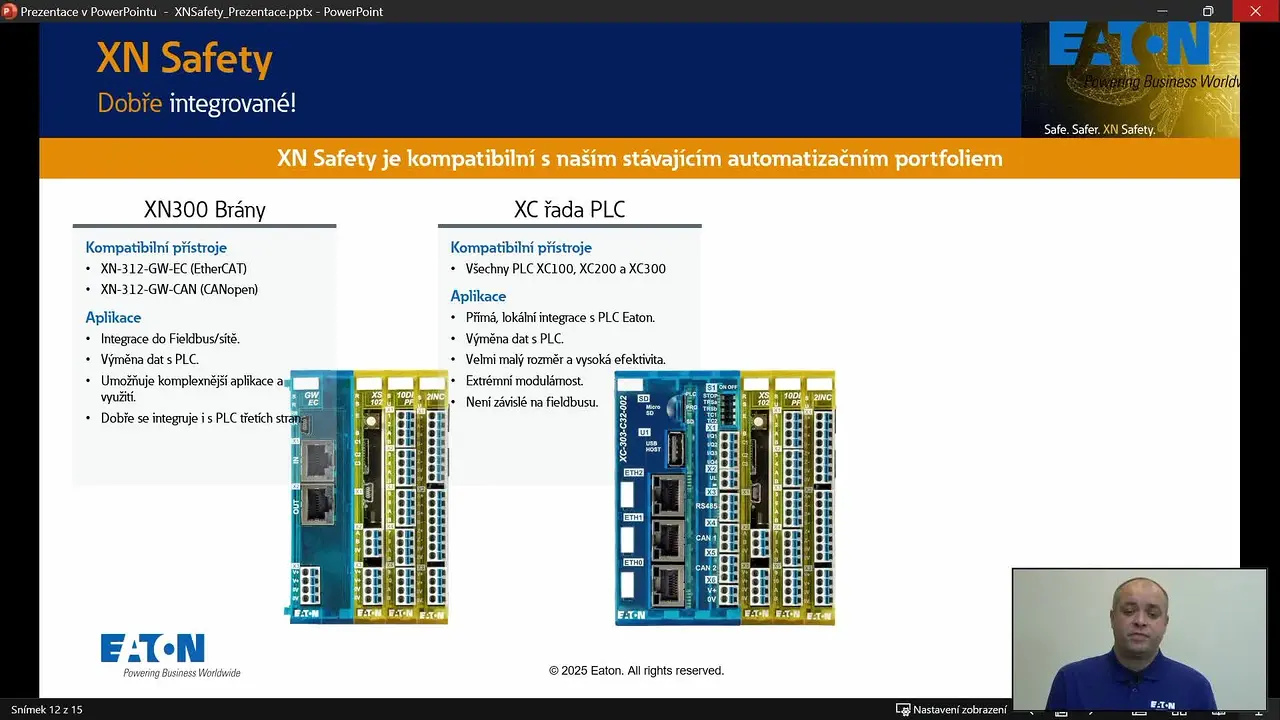
Task: Open Nastavení zobrazení display settings
Action: 952,709
